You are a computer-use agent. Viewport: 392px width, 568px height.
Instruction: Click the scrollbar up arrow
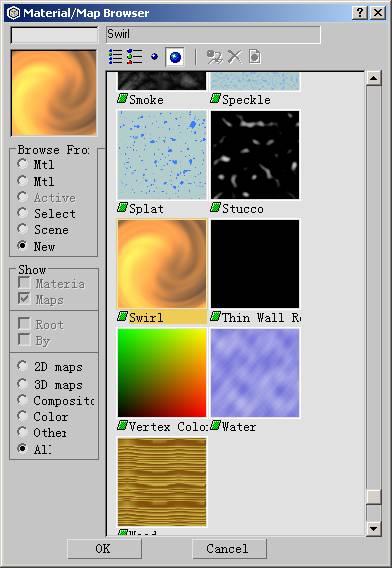click(x=374, y=78)
